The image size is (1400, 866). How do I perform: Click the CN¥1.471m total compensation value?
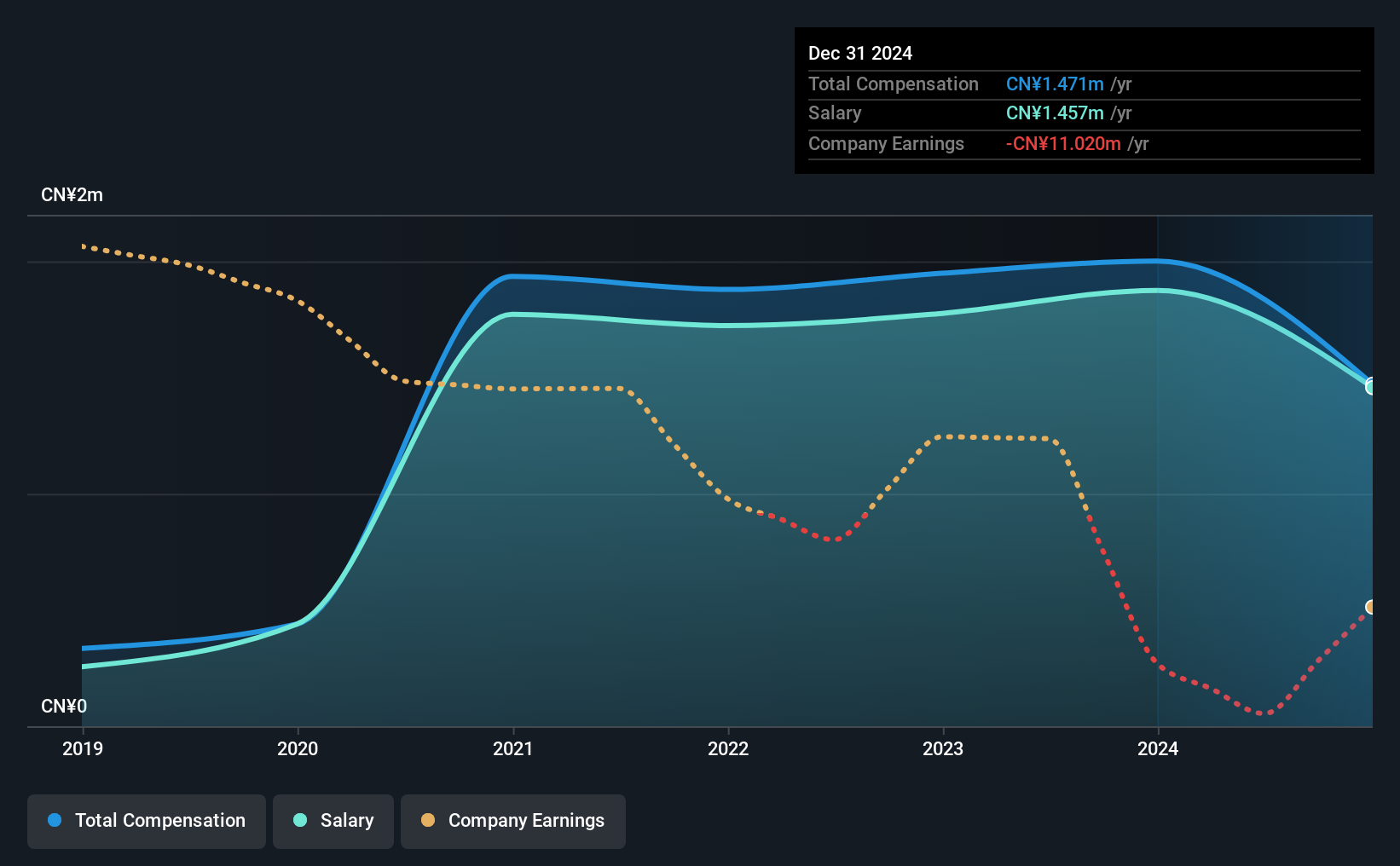coord(1055,84)
